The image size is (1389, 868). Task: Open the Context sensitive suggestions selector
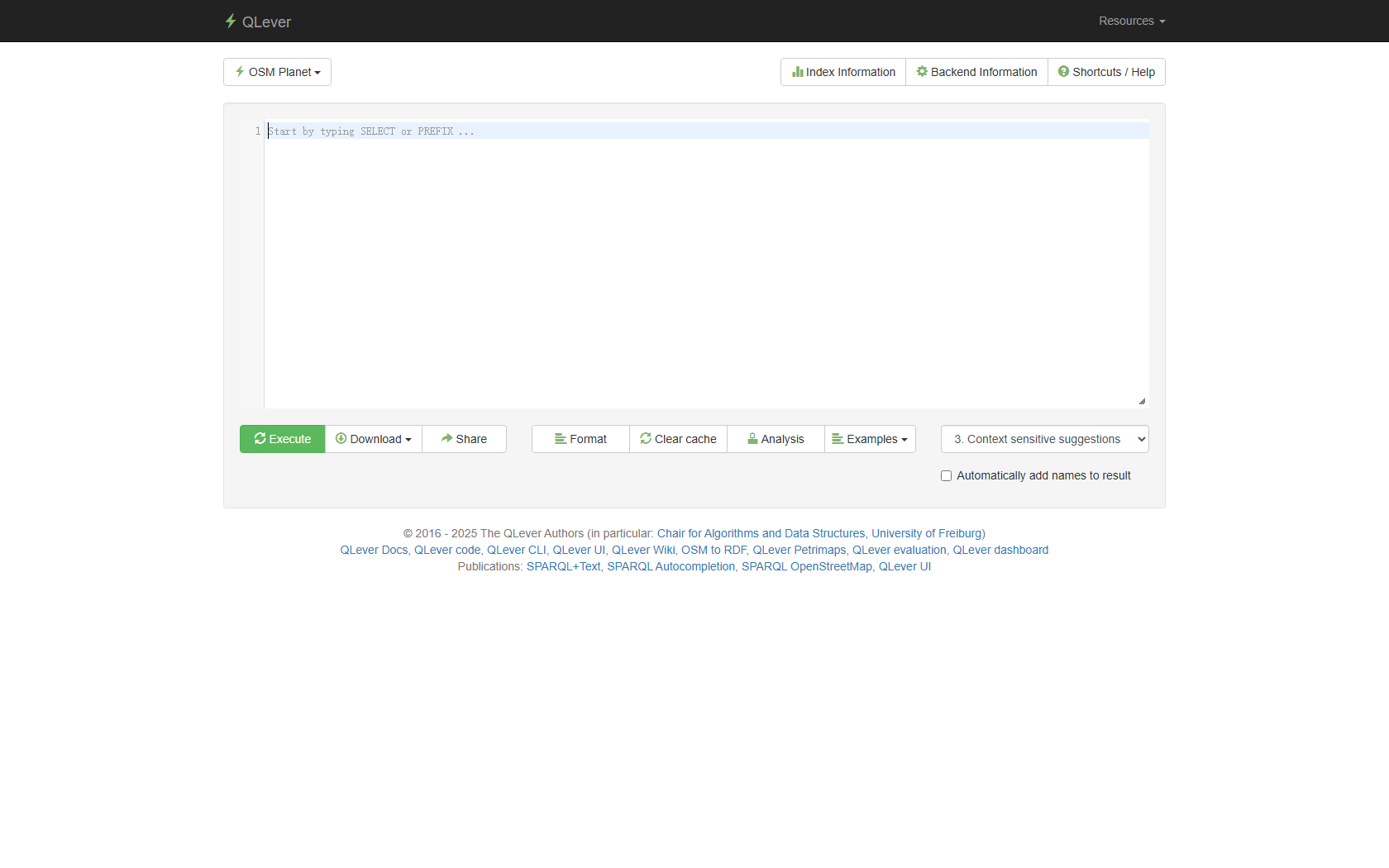[1045, 439]
